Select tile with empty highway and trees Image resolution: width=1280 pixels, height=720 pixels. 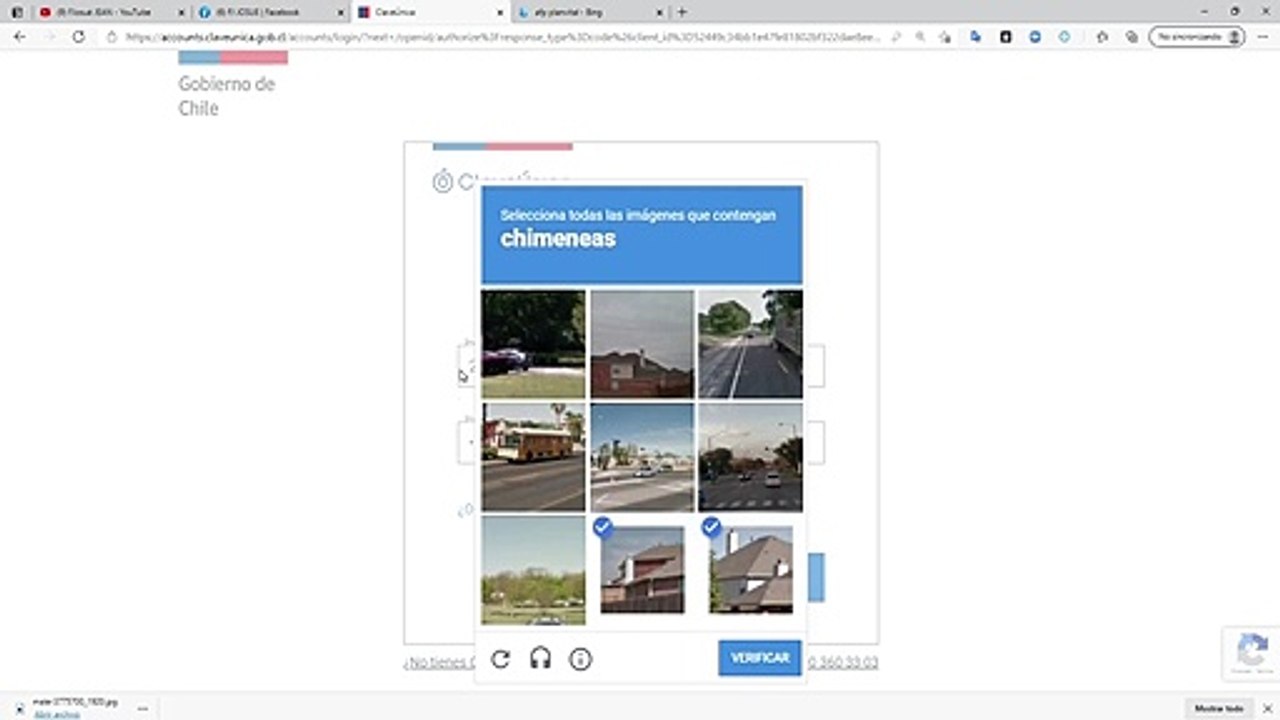tap(750, 344)
